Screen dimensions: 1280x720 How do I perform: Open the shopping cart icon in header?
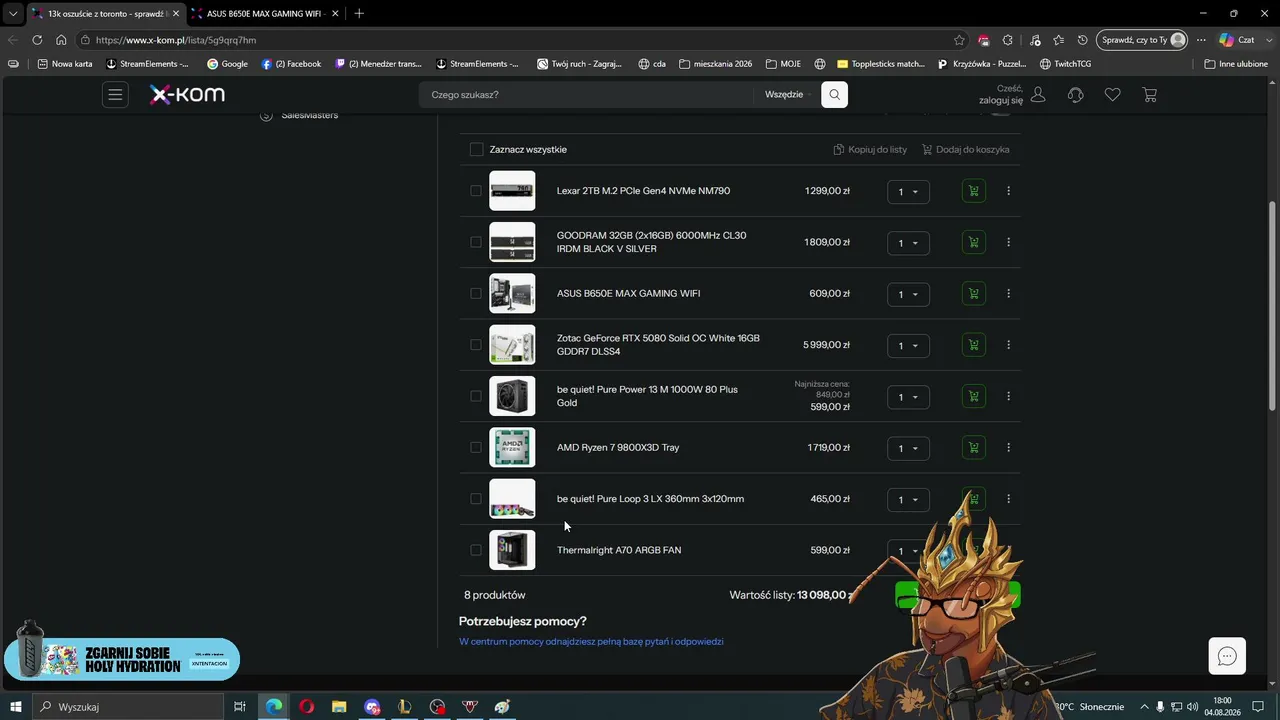[1150, 95]
